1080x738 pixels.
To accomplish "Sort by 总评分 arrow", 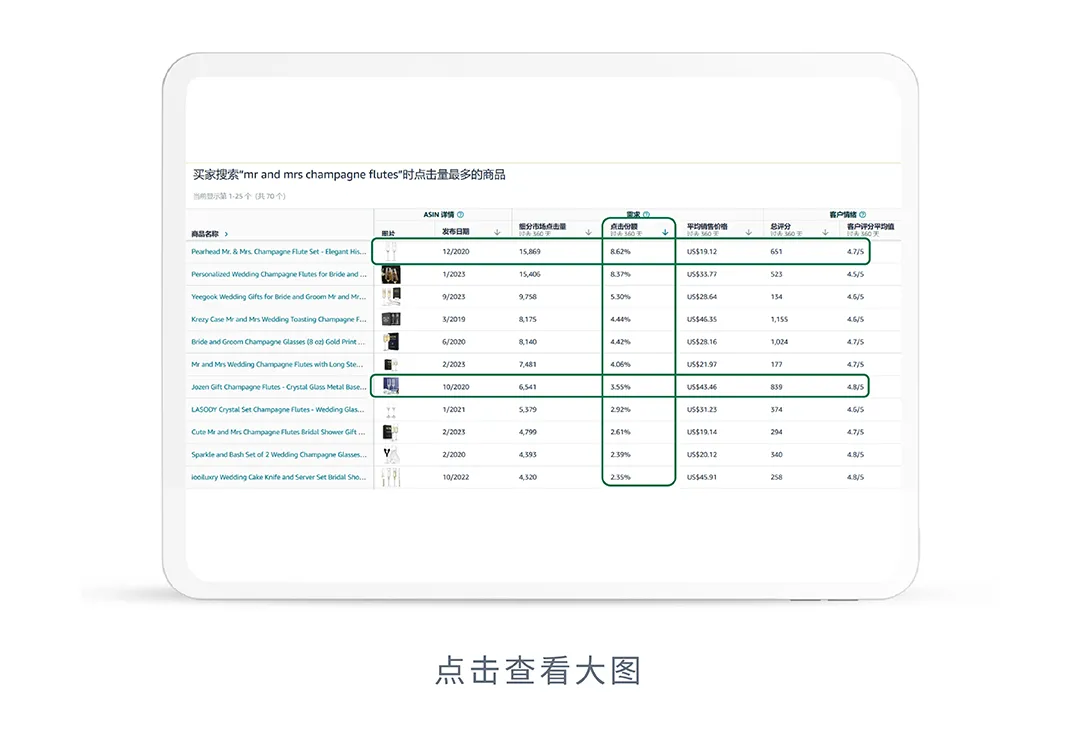I will [825, 232].
